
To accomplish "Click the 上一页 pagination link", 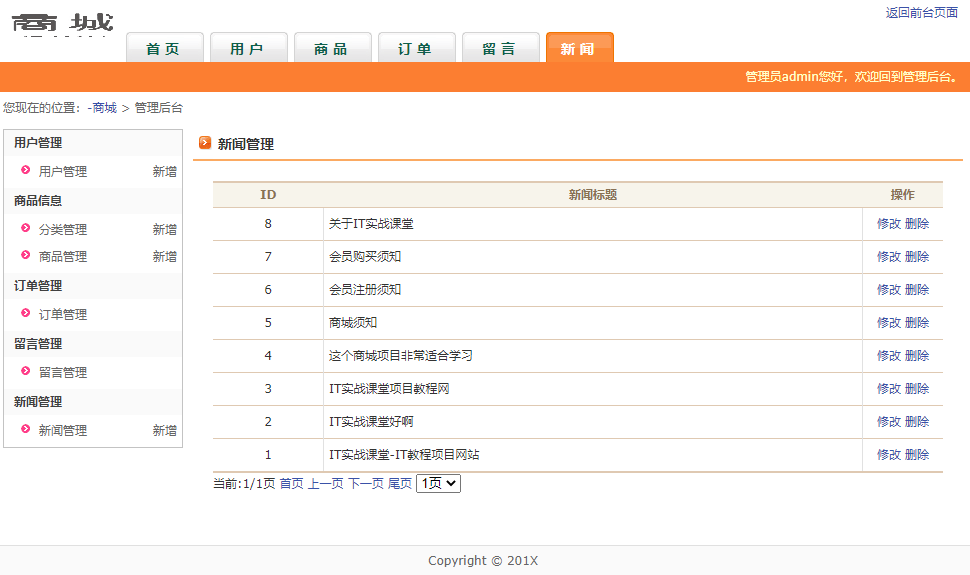I will click(x=325, y=483).
